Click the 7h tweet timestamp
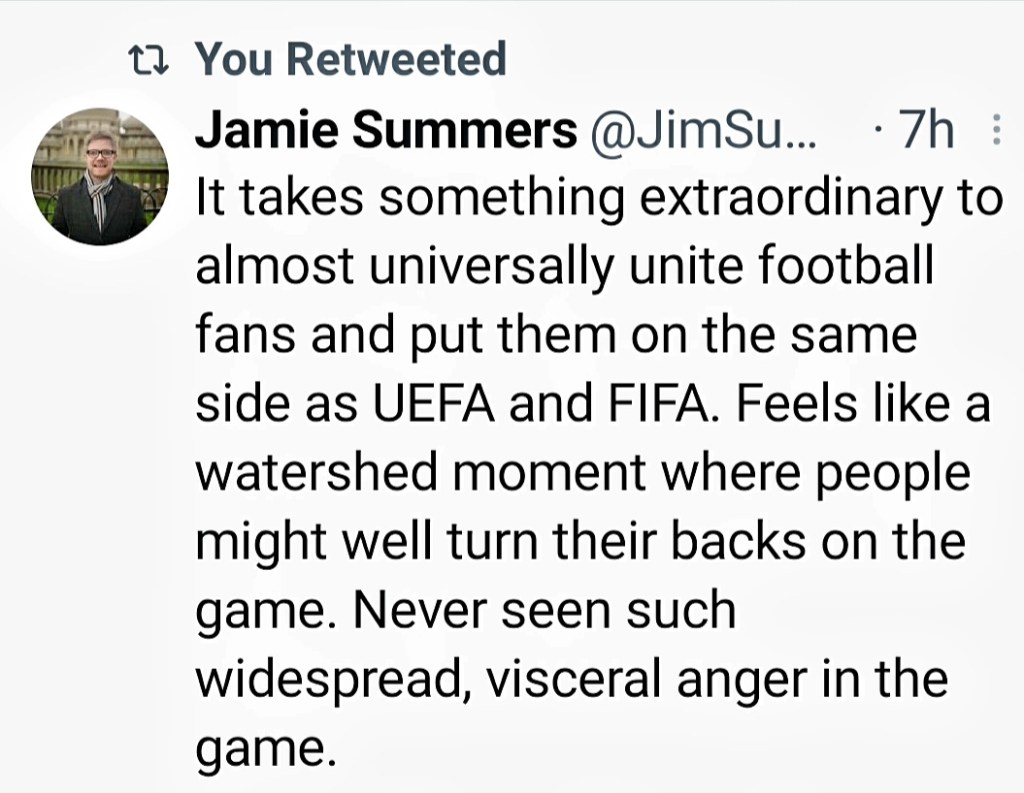1024x793 pixels. (924, 132)
